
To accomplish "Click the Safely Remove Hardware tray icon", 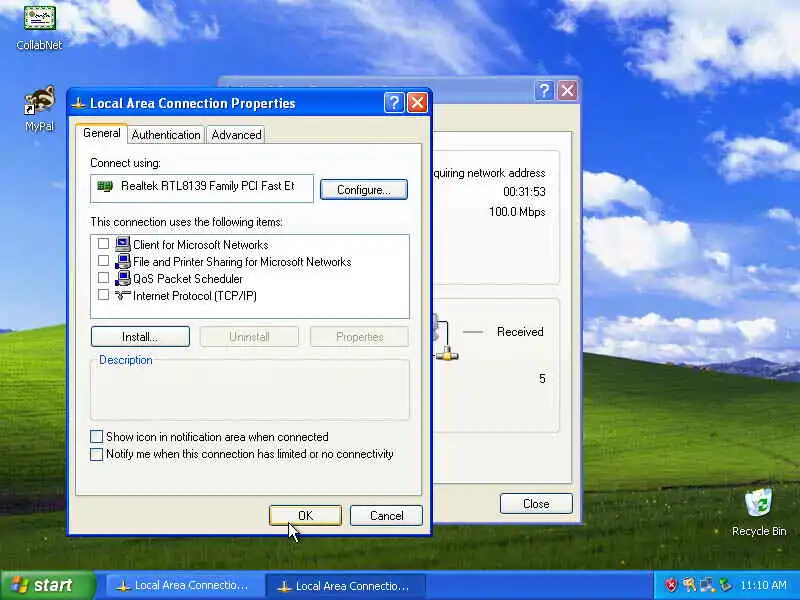I will pos(724,585).
